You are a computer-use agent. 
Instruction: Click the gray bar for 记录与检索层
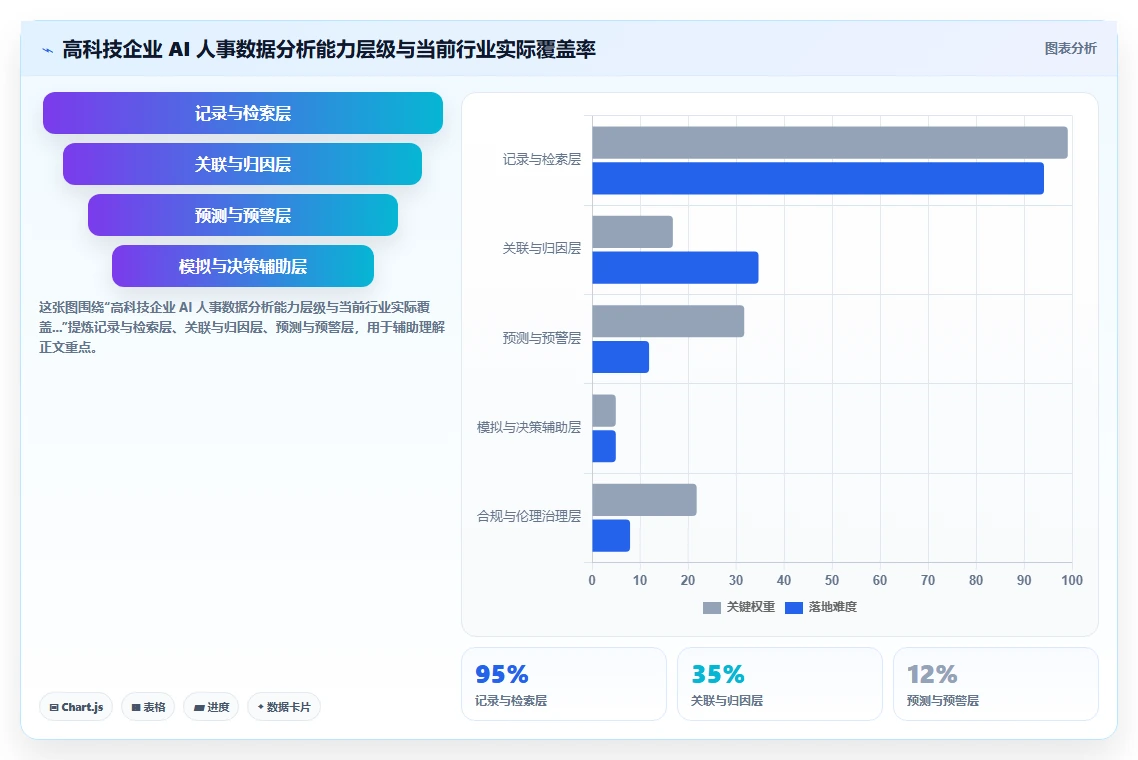click(x=830, y=142)
